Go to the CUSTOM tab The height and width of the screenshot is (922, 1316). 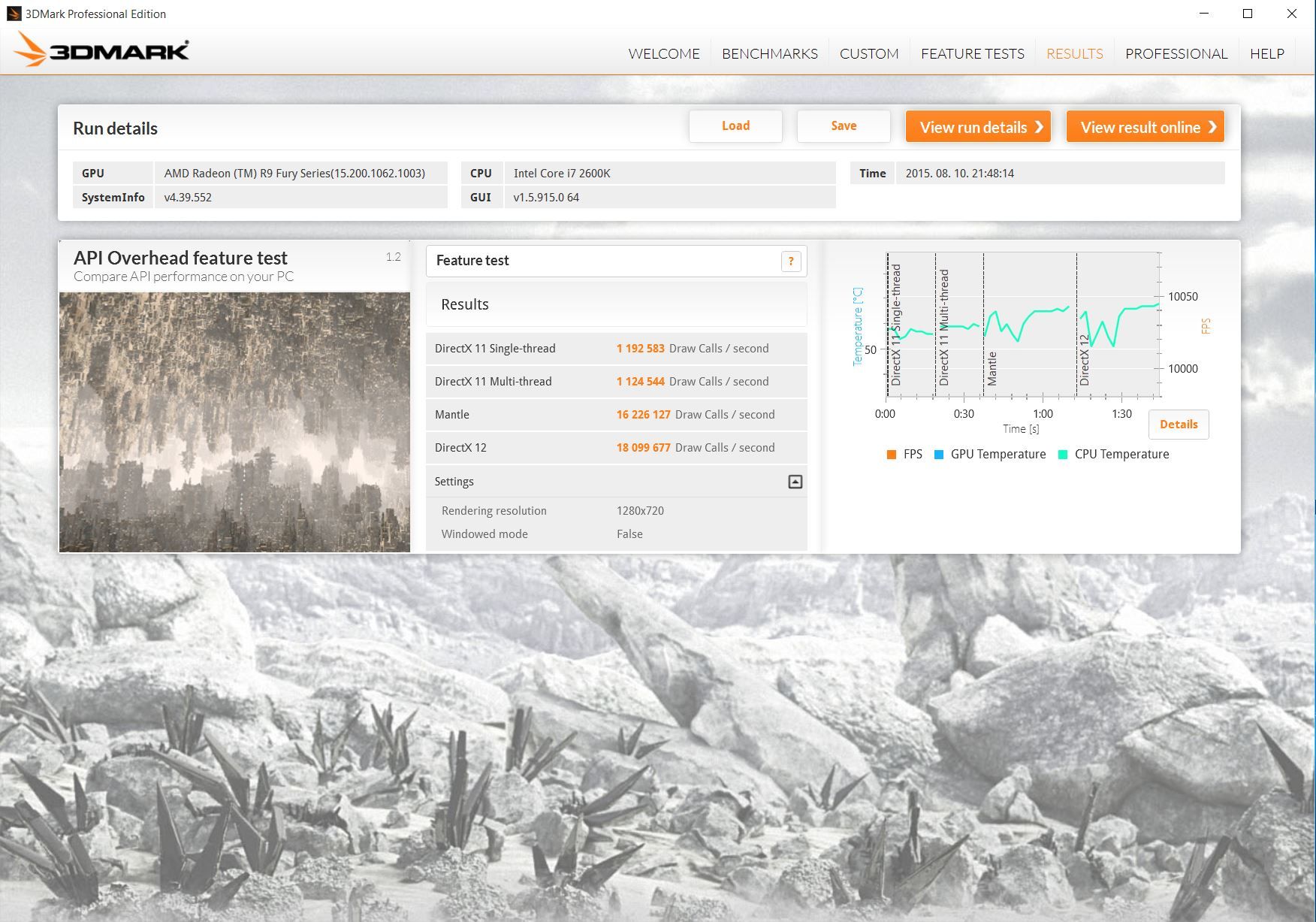coord(869,54)
